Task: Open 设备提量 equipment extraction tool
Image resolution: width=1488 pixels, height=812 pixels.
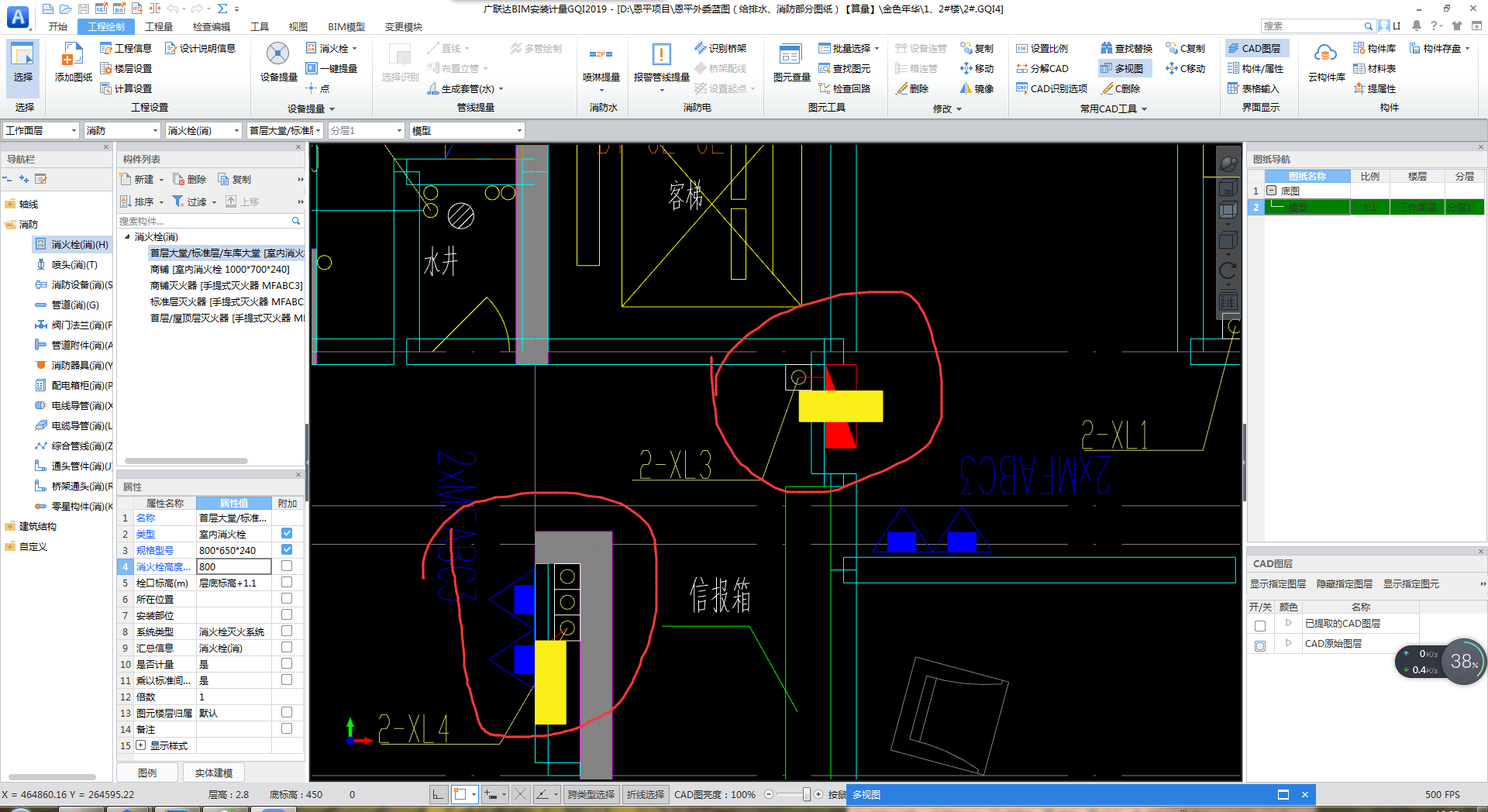Action: (x=278, y=63)
